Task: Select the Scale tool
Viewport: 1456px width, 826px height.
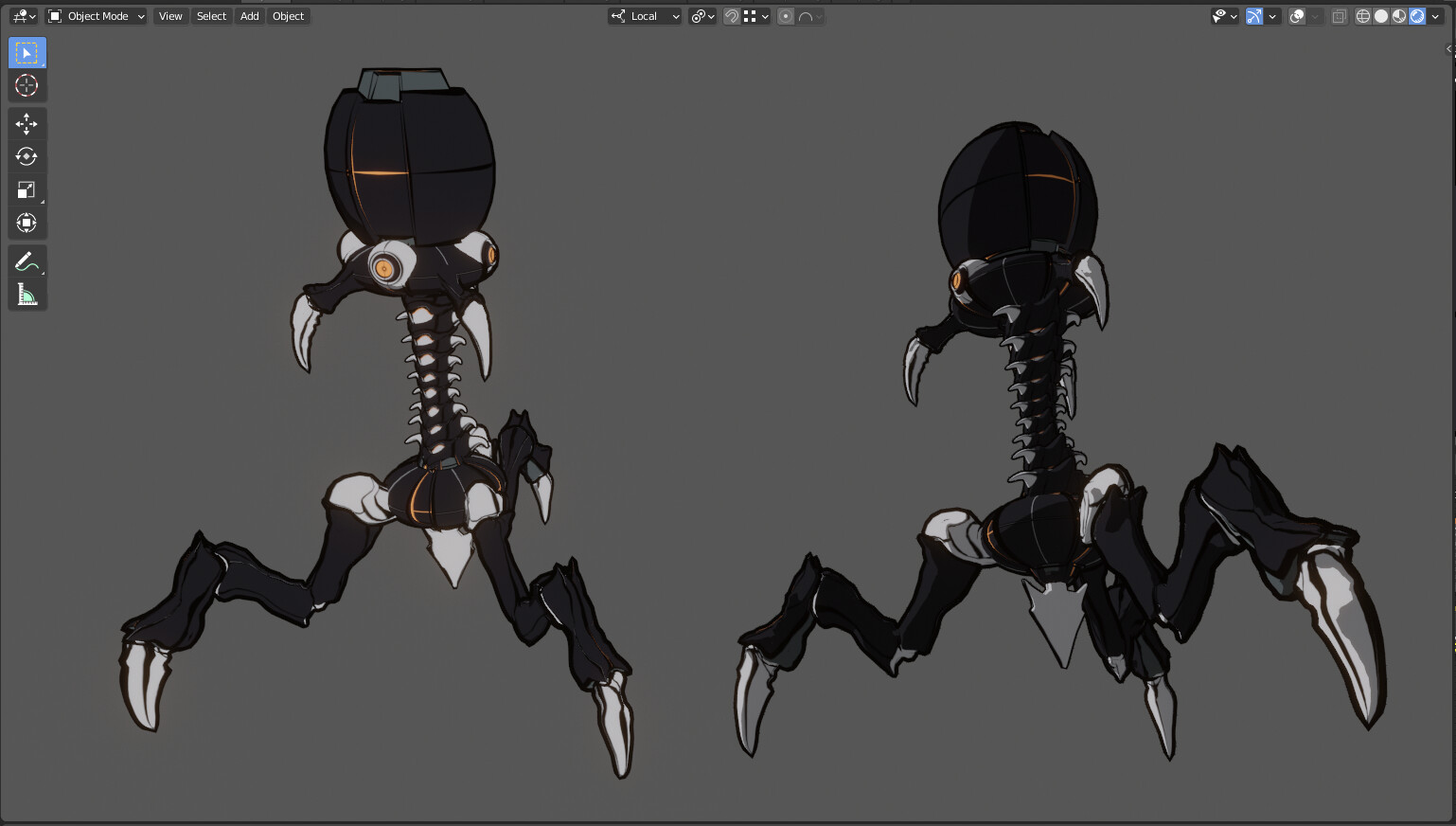Action: point(27,189)
